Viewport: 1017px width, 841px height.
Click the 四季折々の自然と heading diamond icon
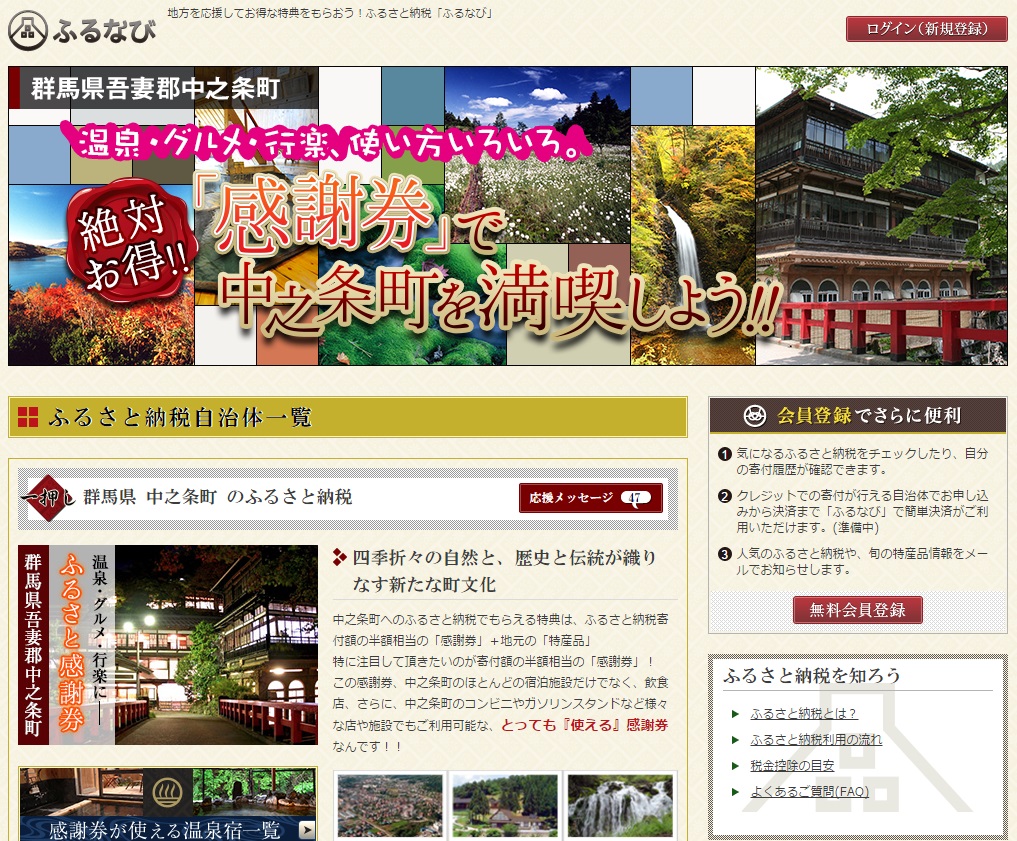point(340,557)
